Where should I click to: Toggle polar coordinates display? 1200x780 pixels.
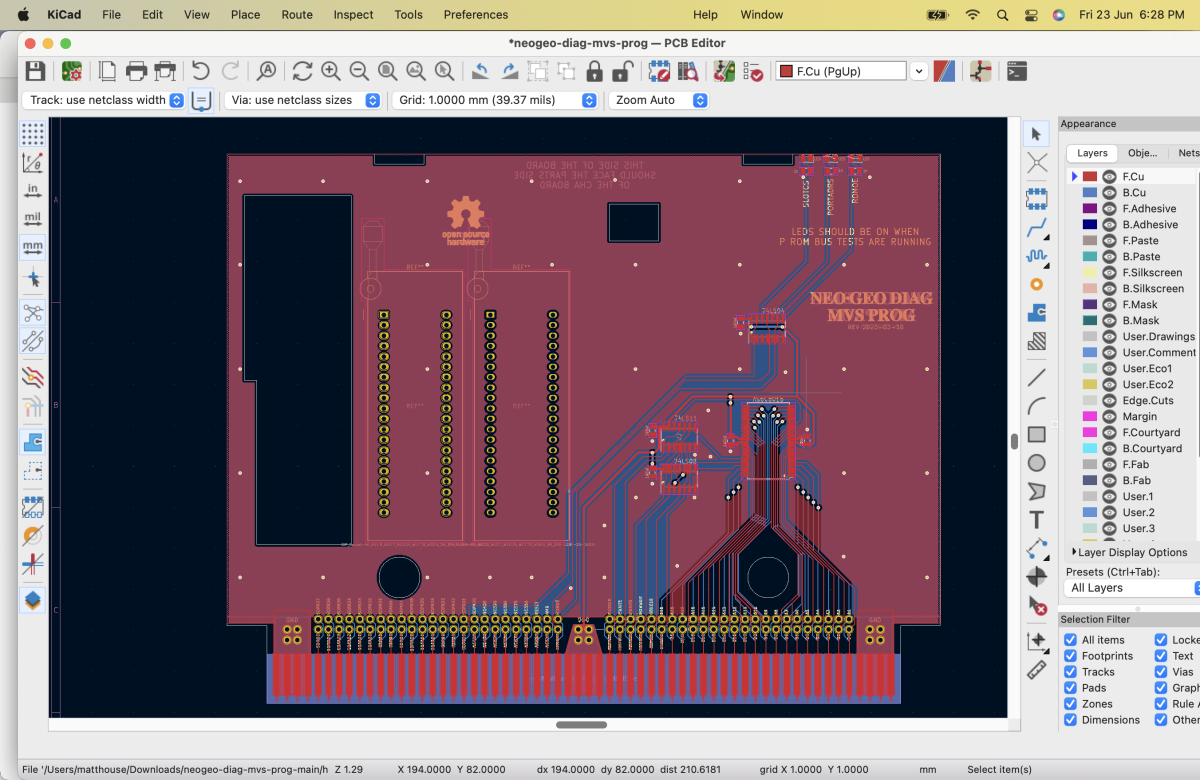tap(32, 162)
